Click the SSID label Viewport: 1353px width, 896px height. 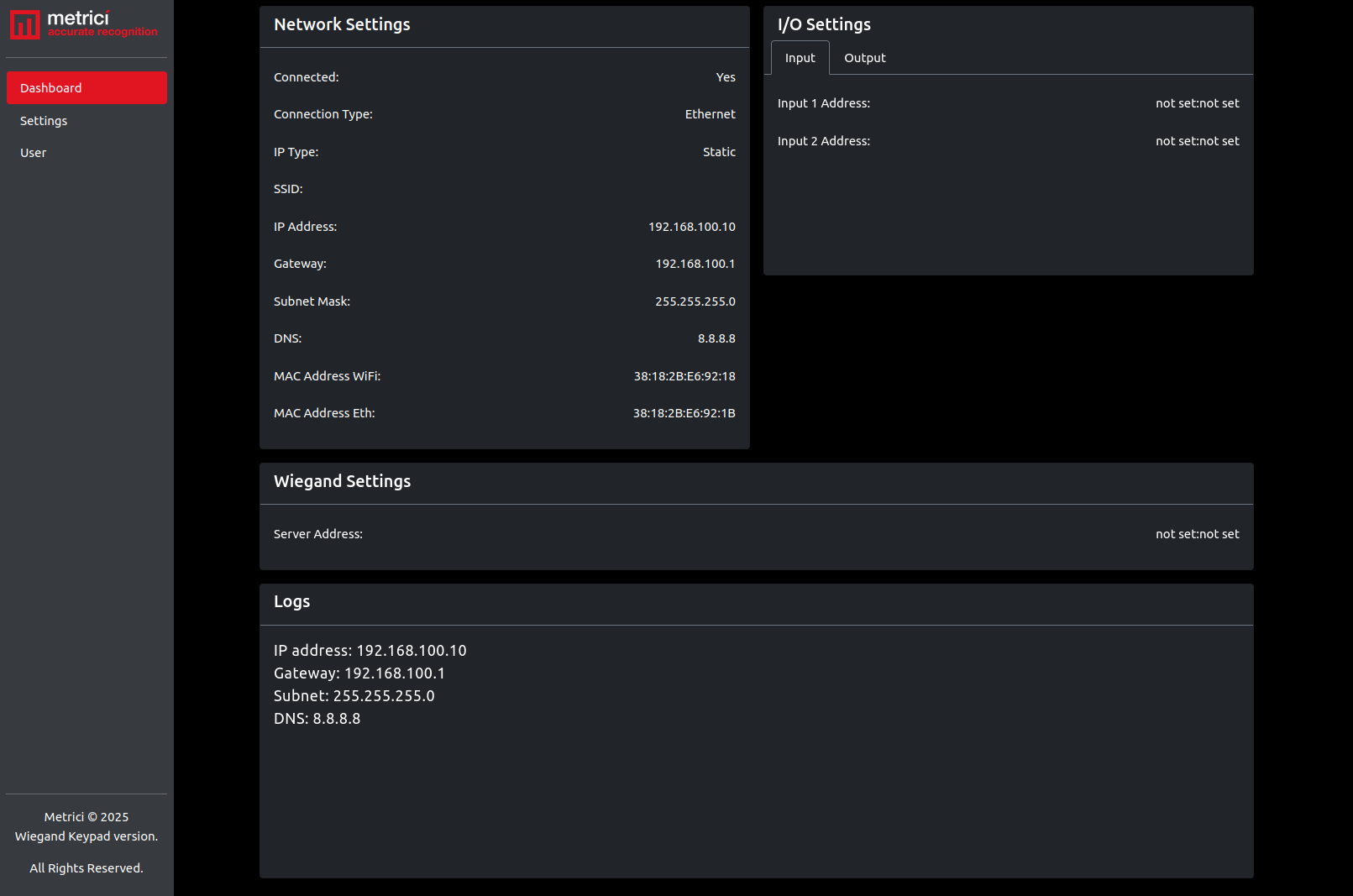point(288,189)
